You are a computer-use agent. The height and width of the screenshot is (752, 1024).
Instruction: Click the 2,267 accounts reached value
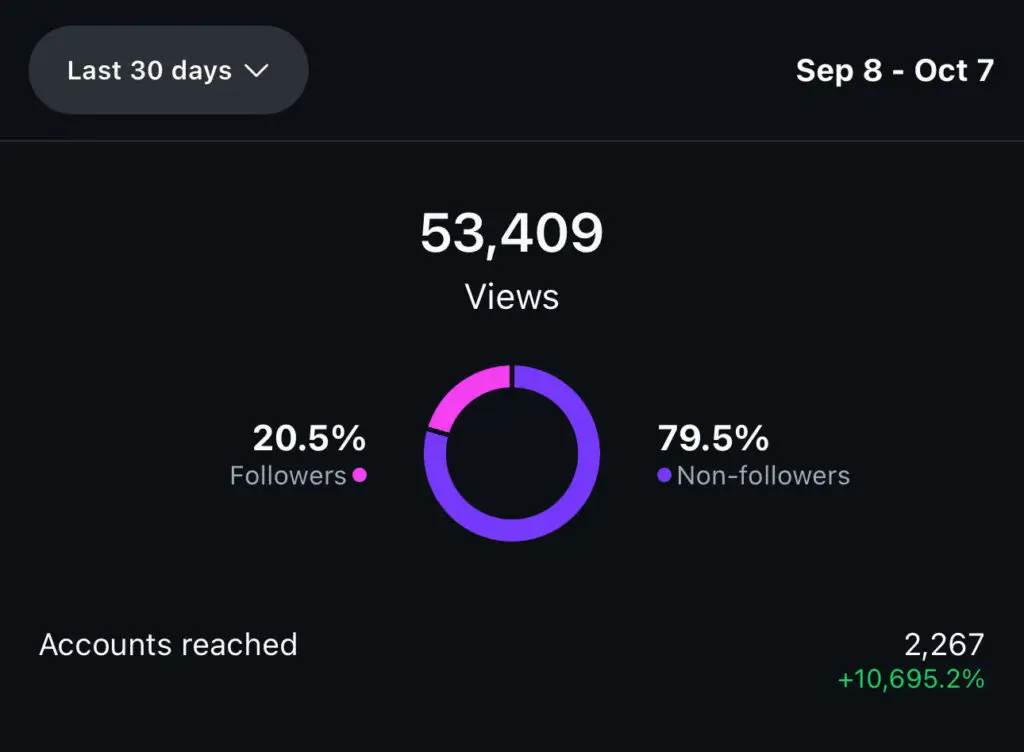click(x=944, y=644)
